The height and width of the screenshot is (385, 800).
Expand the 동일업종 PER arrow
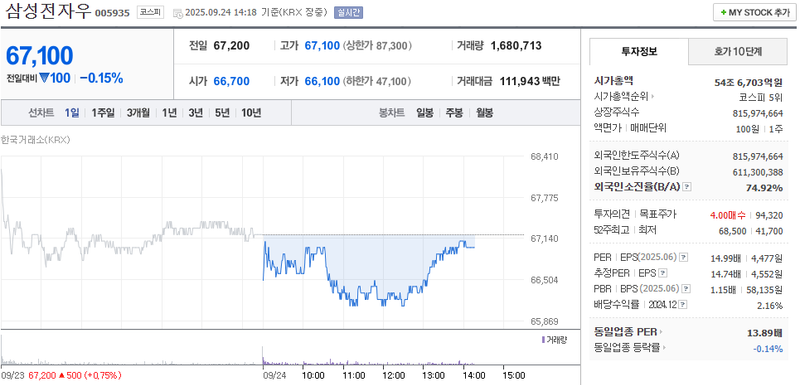661,332
